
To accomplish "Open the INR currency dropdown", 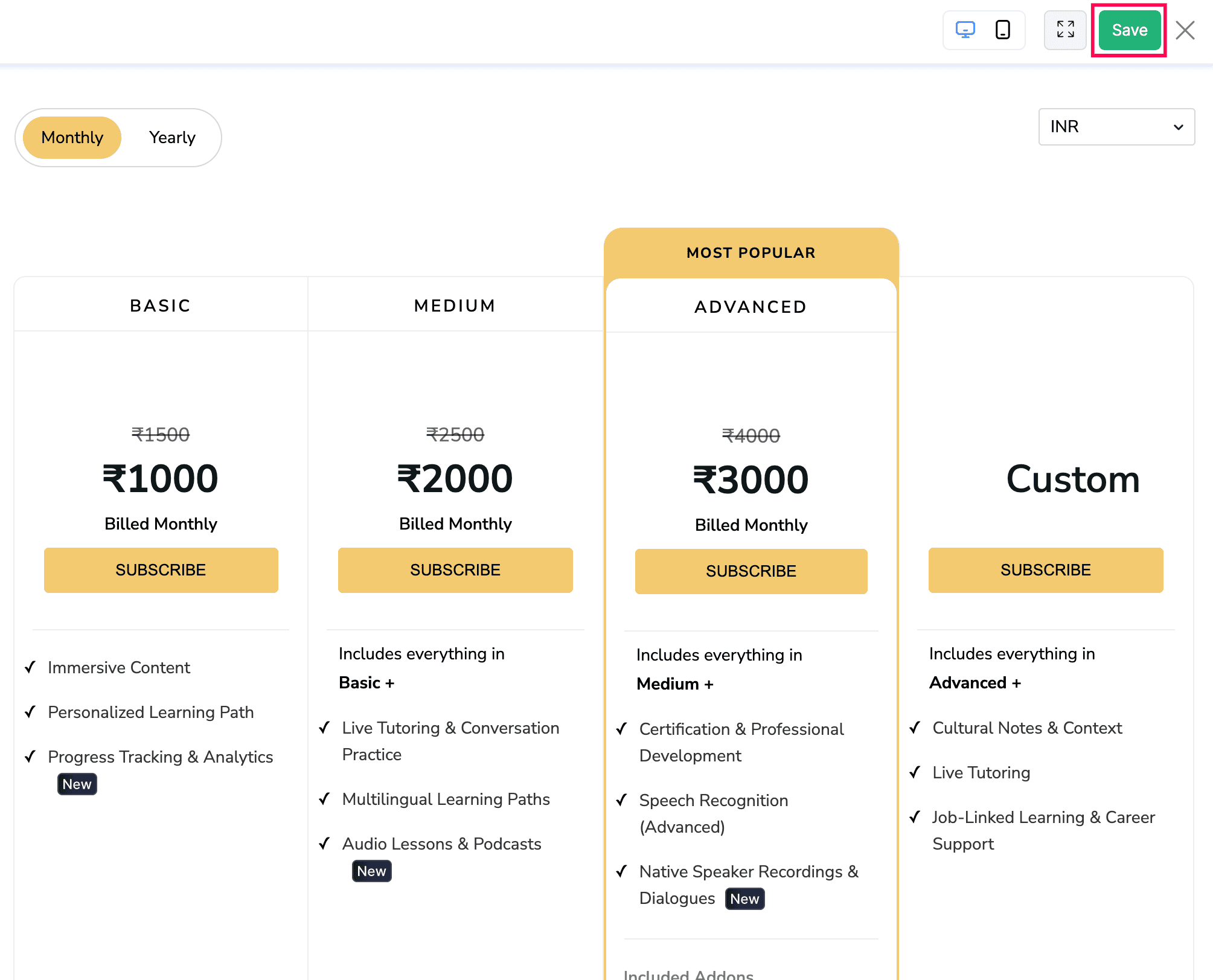I will (x=1116, y=127).
